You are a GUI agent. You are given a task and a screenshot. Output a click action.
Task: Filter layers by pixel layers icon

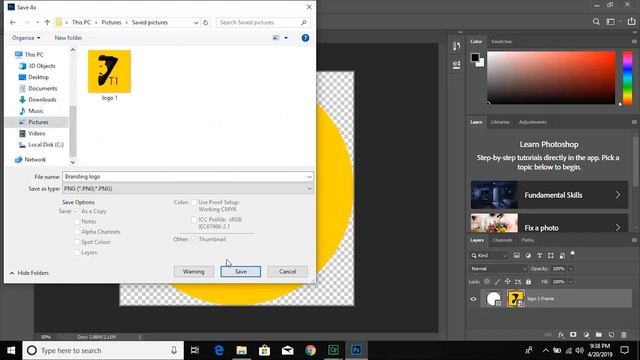tap(516, 256)
